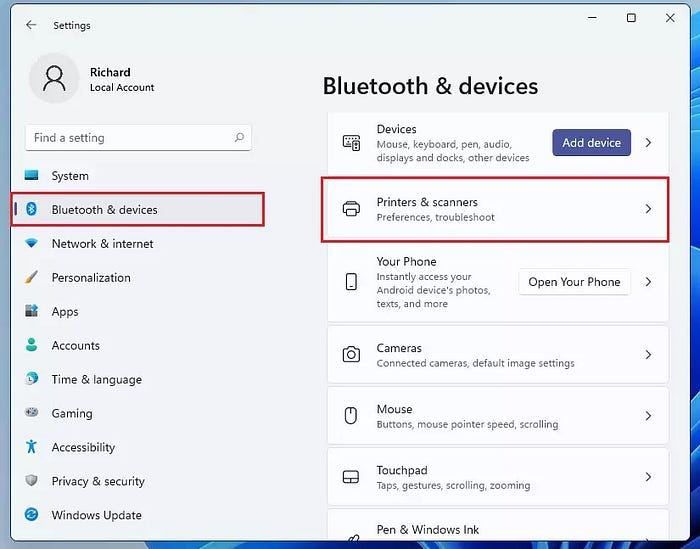This screenshot has width=700, height=549.
Task: Open Accessibility settings
Action: (x=138, y=447)
